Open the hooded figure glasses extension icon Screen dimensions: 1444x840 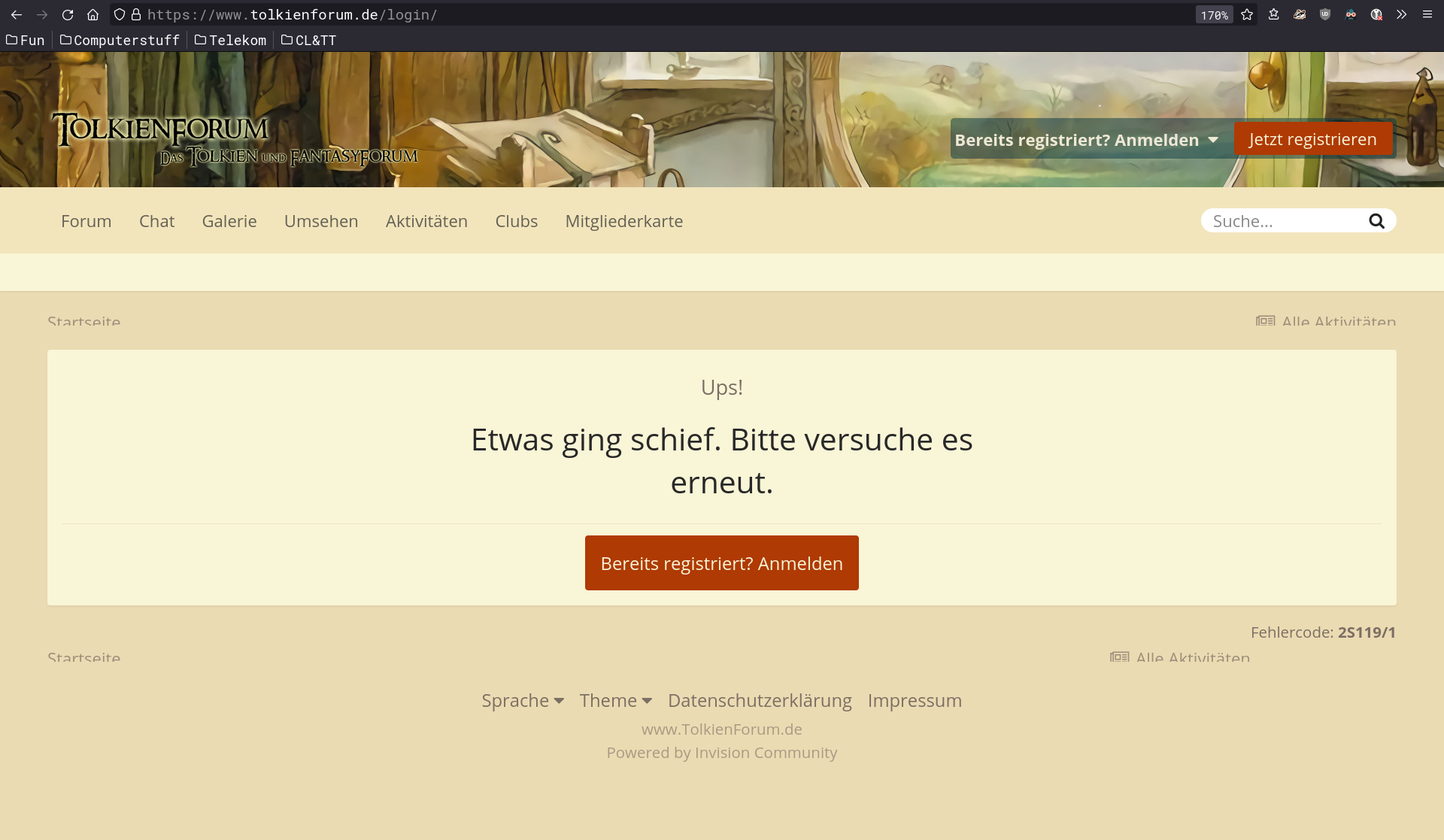tap(1351, 15)
